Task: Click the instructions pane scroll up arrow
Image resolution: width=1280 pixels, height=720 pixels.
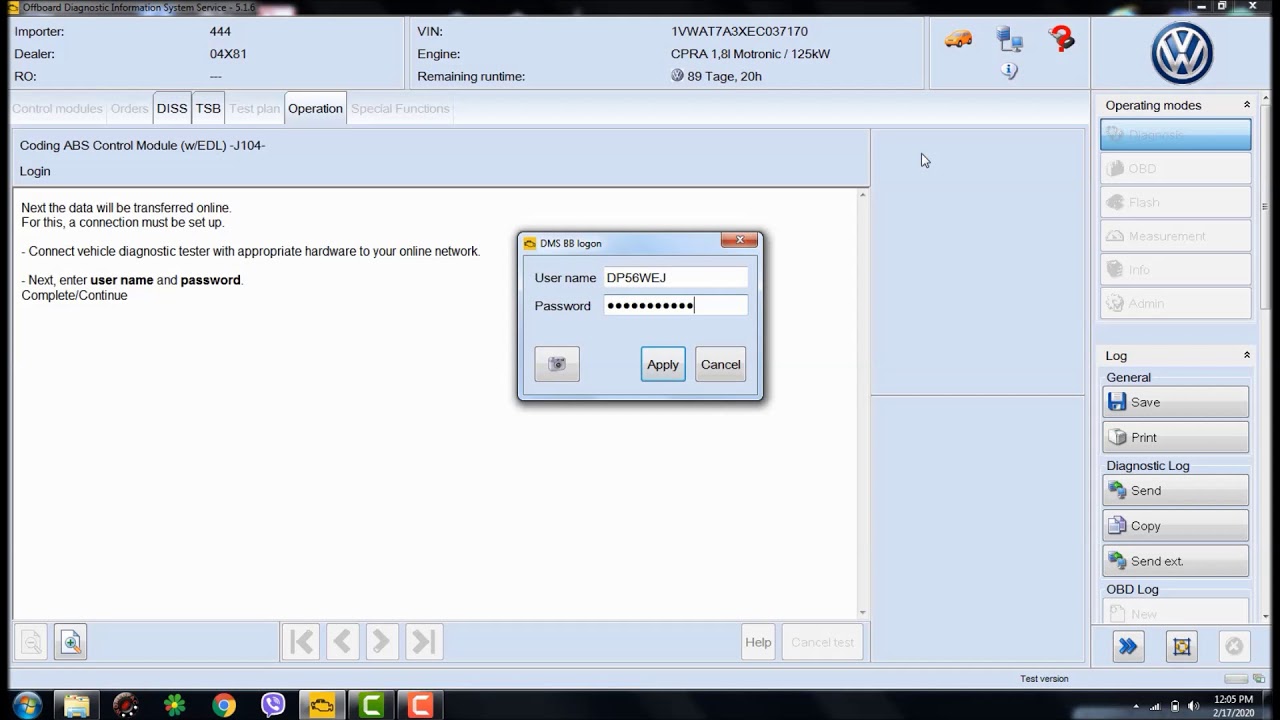Action: tap(862, 195)
